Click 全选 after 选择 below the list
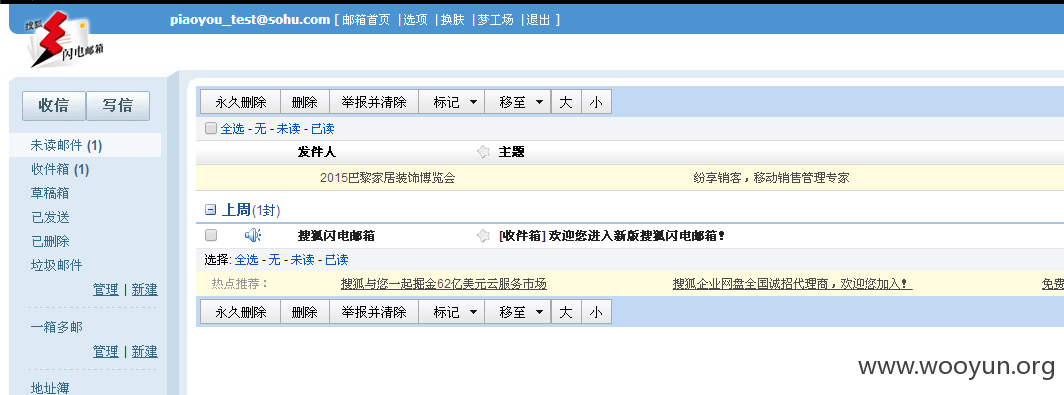The image size is (1064, 395). pyautogui.click(x=247, y=260)
